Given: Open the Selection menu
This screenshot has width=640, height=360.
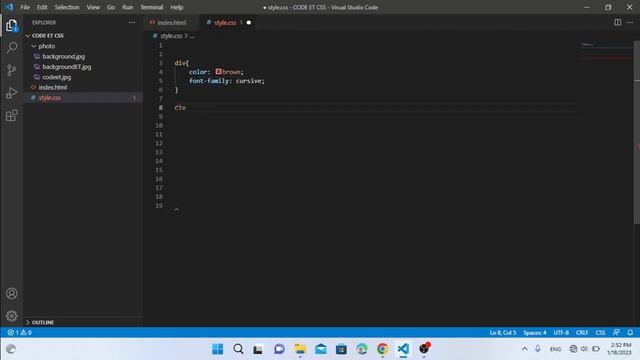Looking at the screenshot, I should [67, 7].
